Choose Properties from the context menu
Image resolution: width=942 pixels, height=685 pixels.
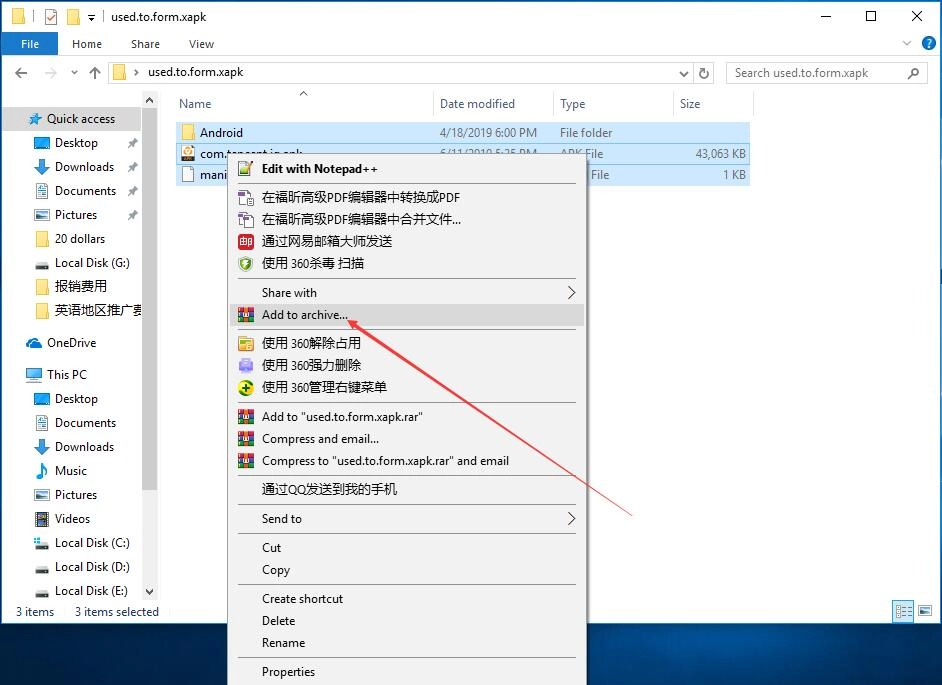288,672
